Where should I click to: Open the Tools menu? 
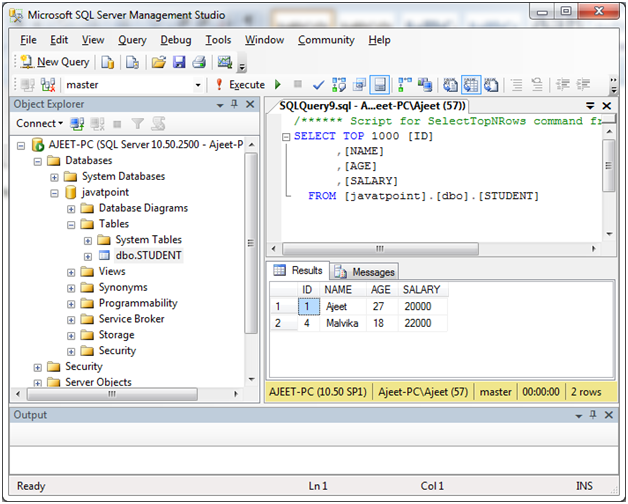click(218, 40)
